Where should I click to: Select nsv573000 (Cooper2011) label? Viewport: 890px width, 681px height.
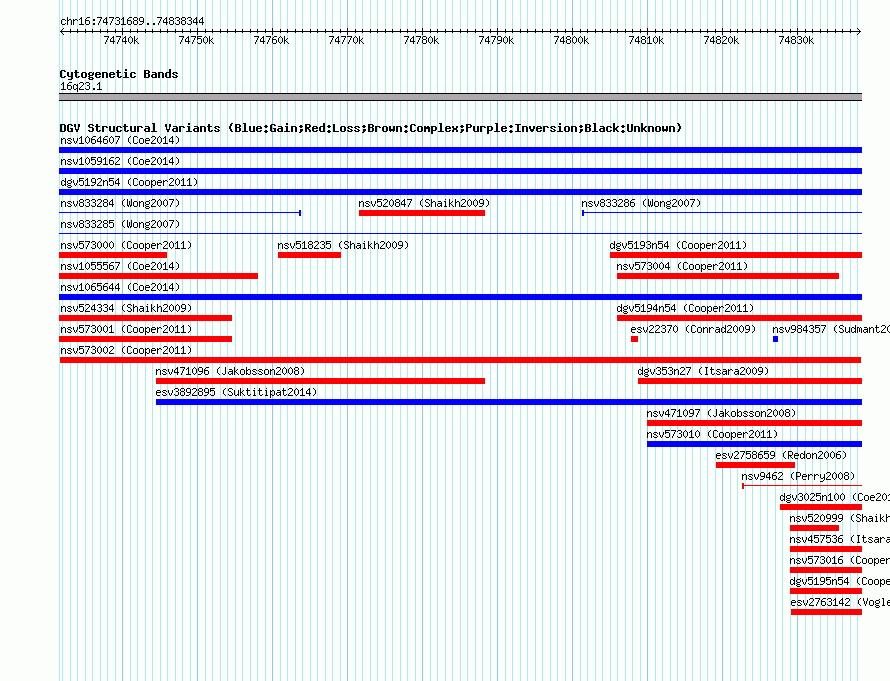126,245
